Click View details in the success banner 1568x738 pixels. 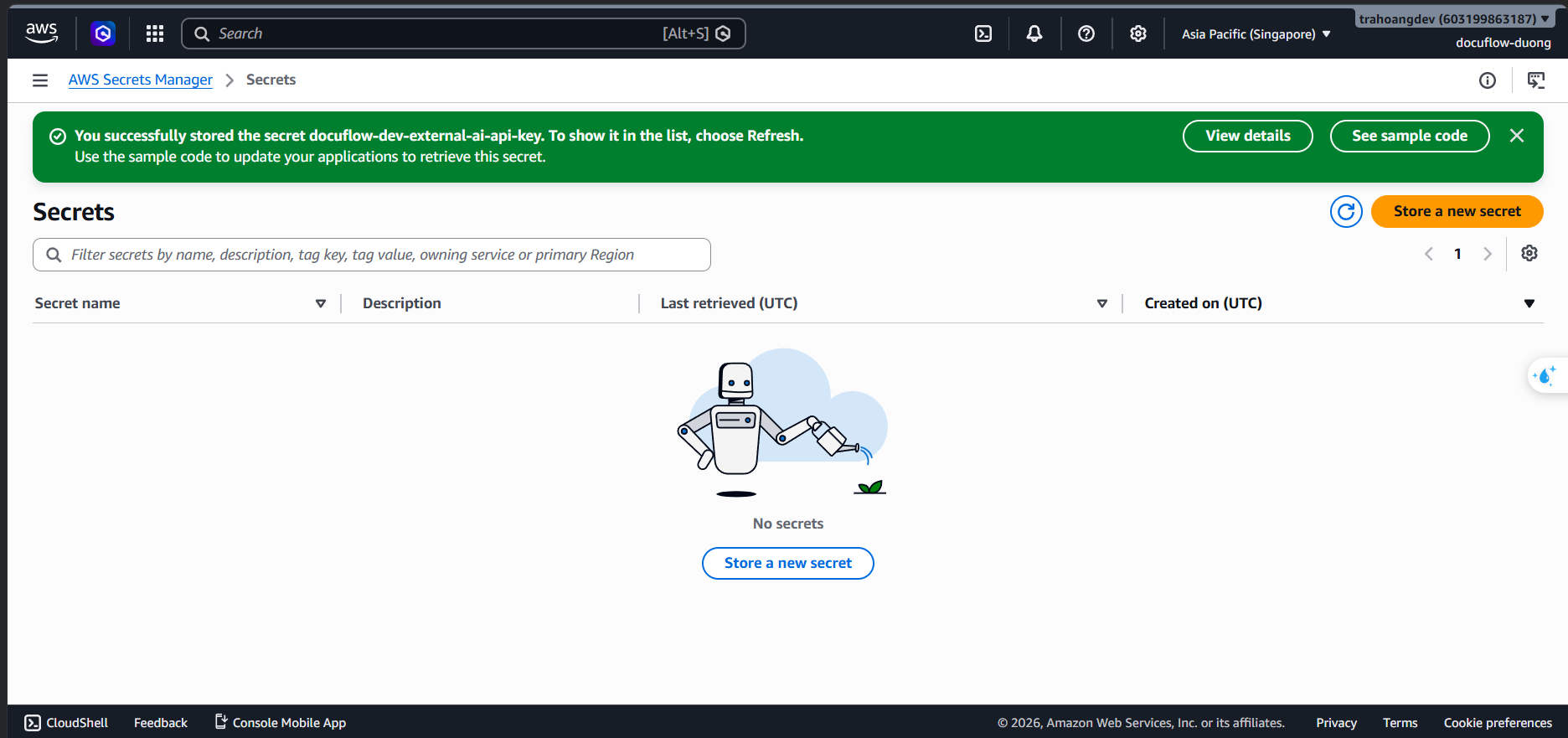(x=1248, y=136)
